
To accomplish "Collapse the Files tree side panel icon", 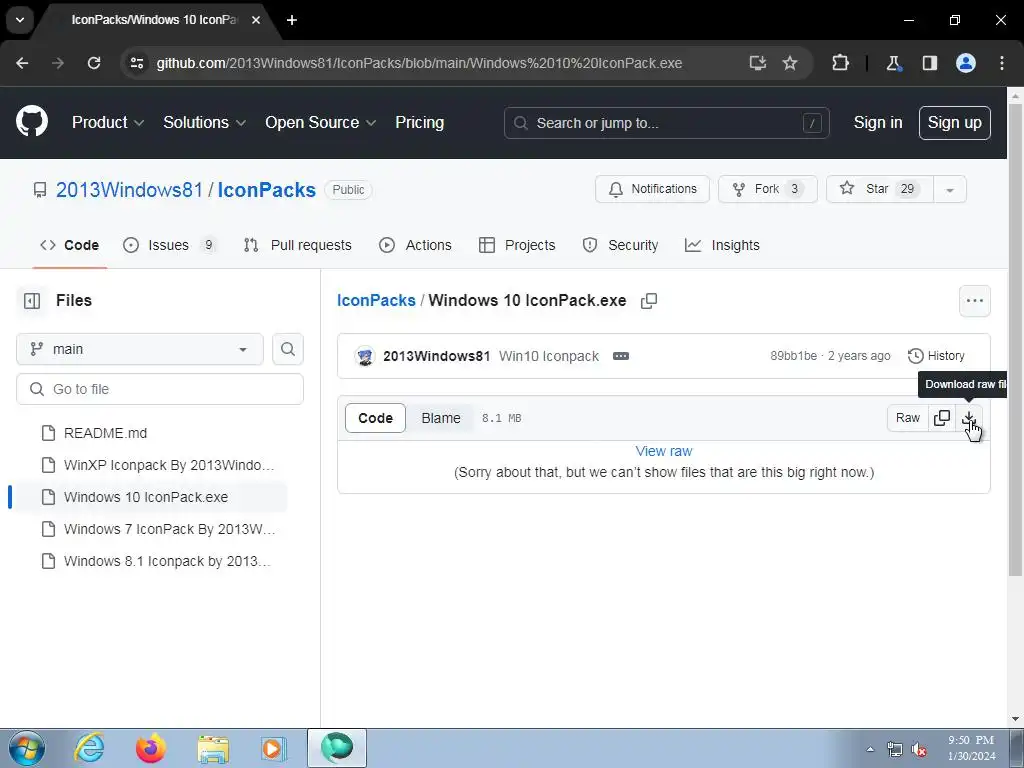I will coord(32,301).
